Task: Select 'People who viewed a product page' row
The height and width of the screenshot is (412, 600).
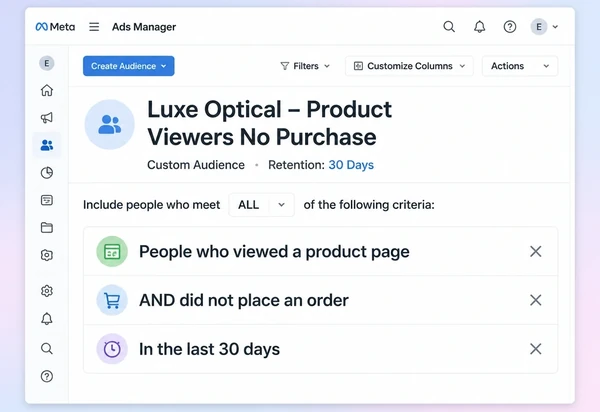Action: click(x=321, y=251)
